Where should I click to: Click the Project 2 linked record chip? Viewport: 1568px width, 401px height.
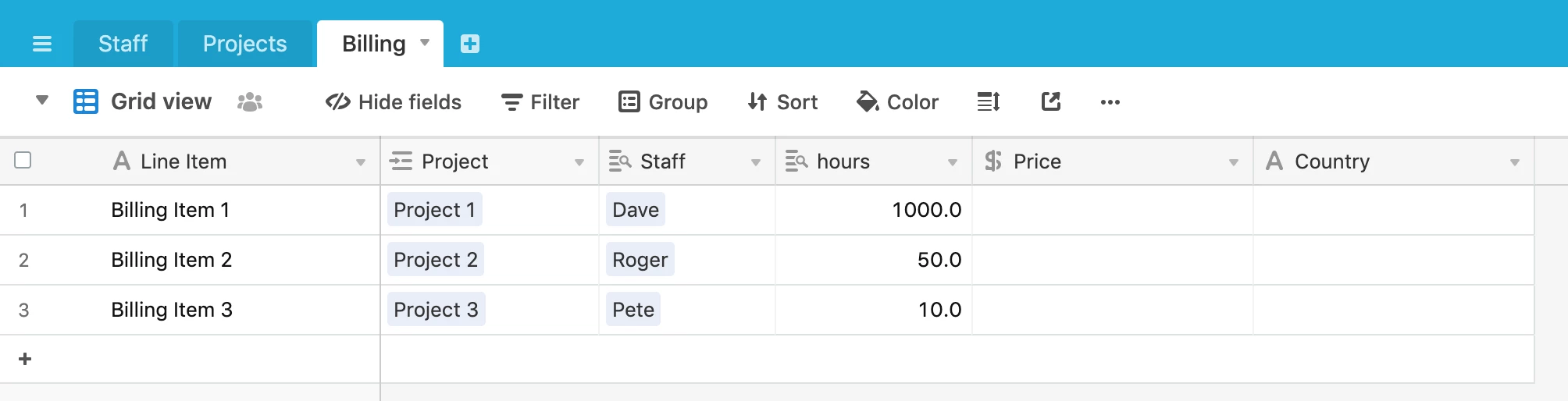436,260
